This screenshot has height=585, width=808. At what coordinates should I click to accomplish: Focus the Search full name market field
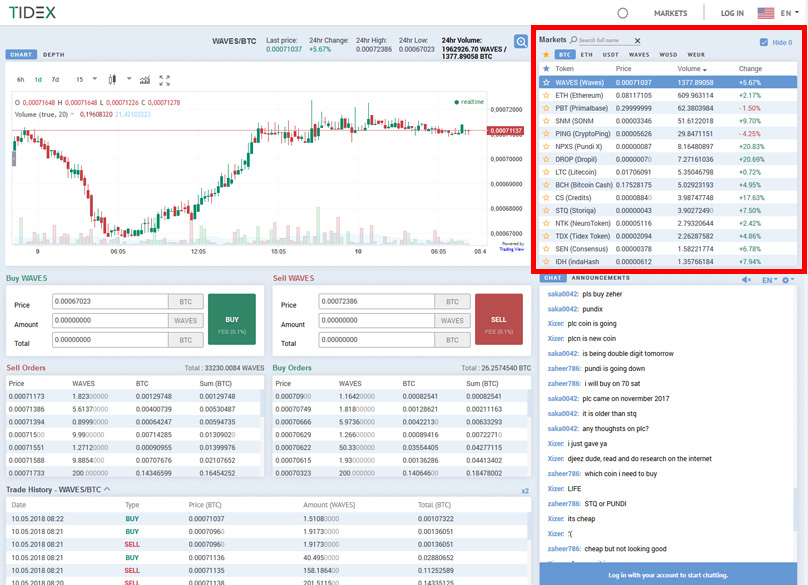(x=605, y=40)
